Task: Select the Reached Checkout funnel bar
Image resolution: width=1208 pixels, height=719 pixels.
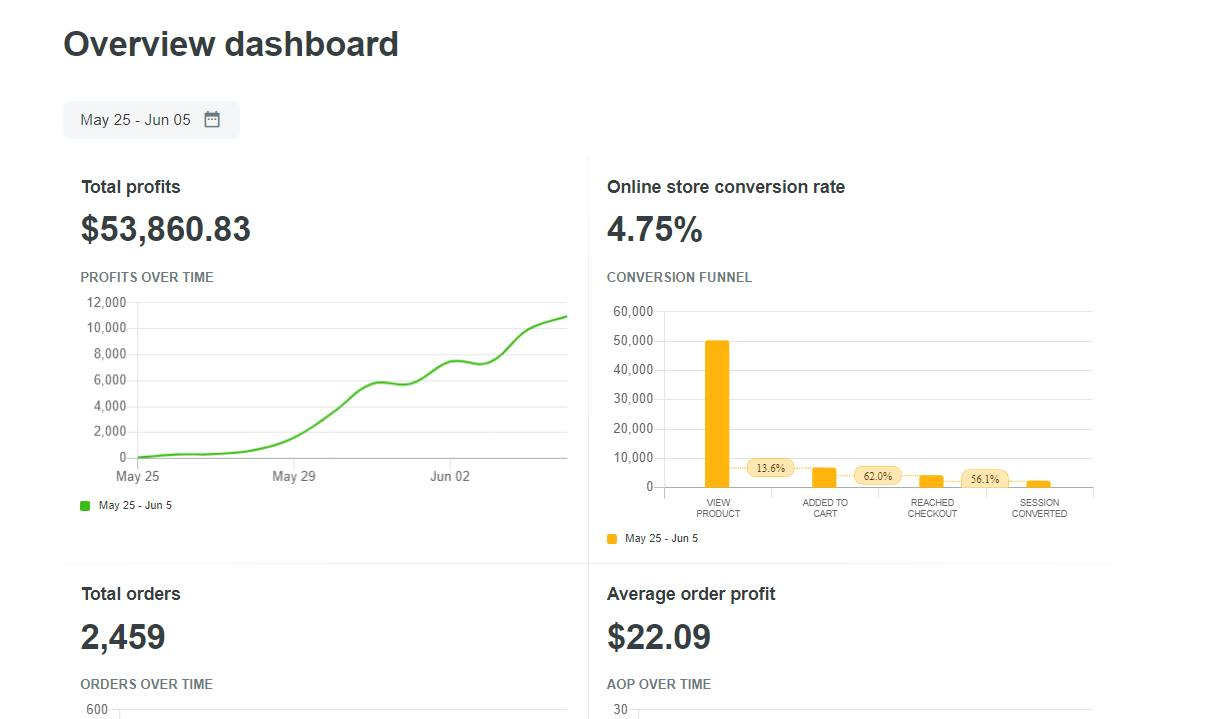Action: (x=931, y=481)
